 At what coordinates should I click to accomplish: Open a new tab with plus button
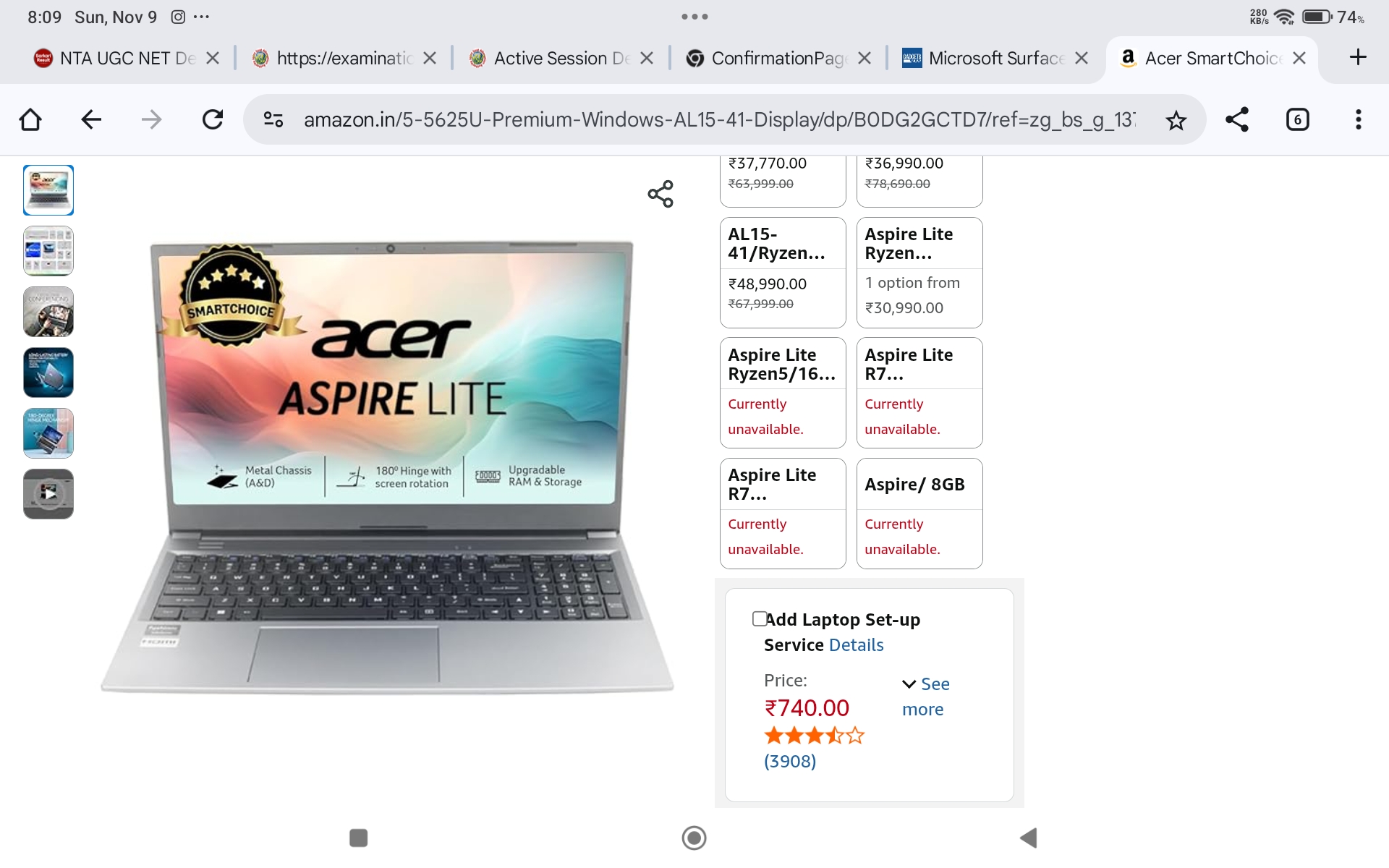click(x=1358, y=57)
